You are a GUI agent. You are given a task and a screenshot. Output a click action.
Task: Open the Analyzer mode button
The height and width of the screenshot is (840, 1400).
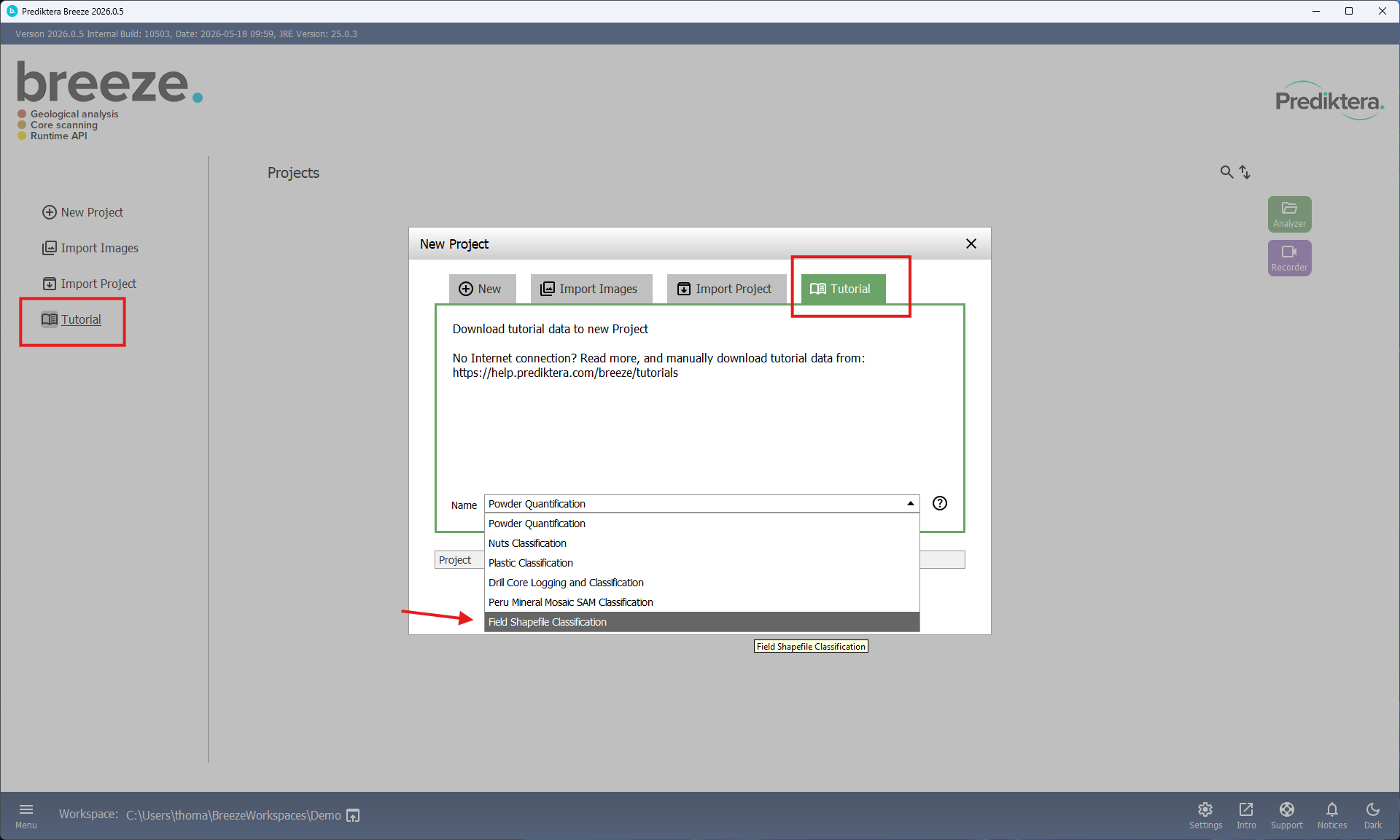tap(1289, 214)
